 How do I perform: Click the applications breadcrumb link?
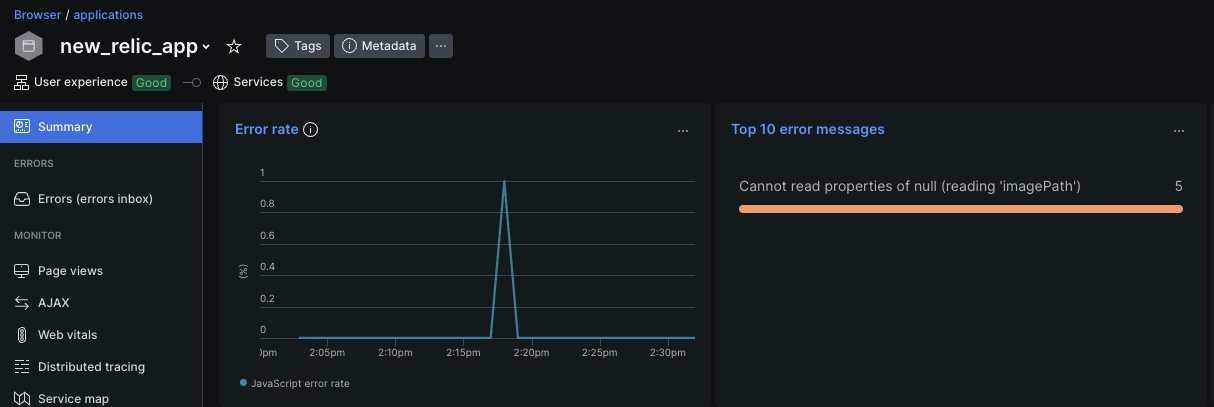pyautogui.click(x=108, y=15)
